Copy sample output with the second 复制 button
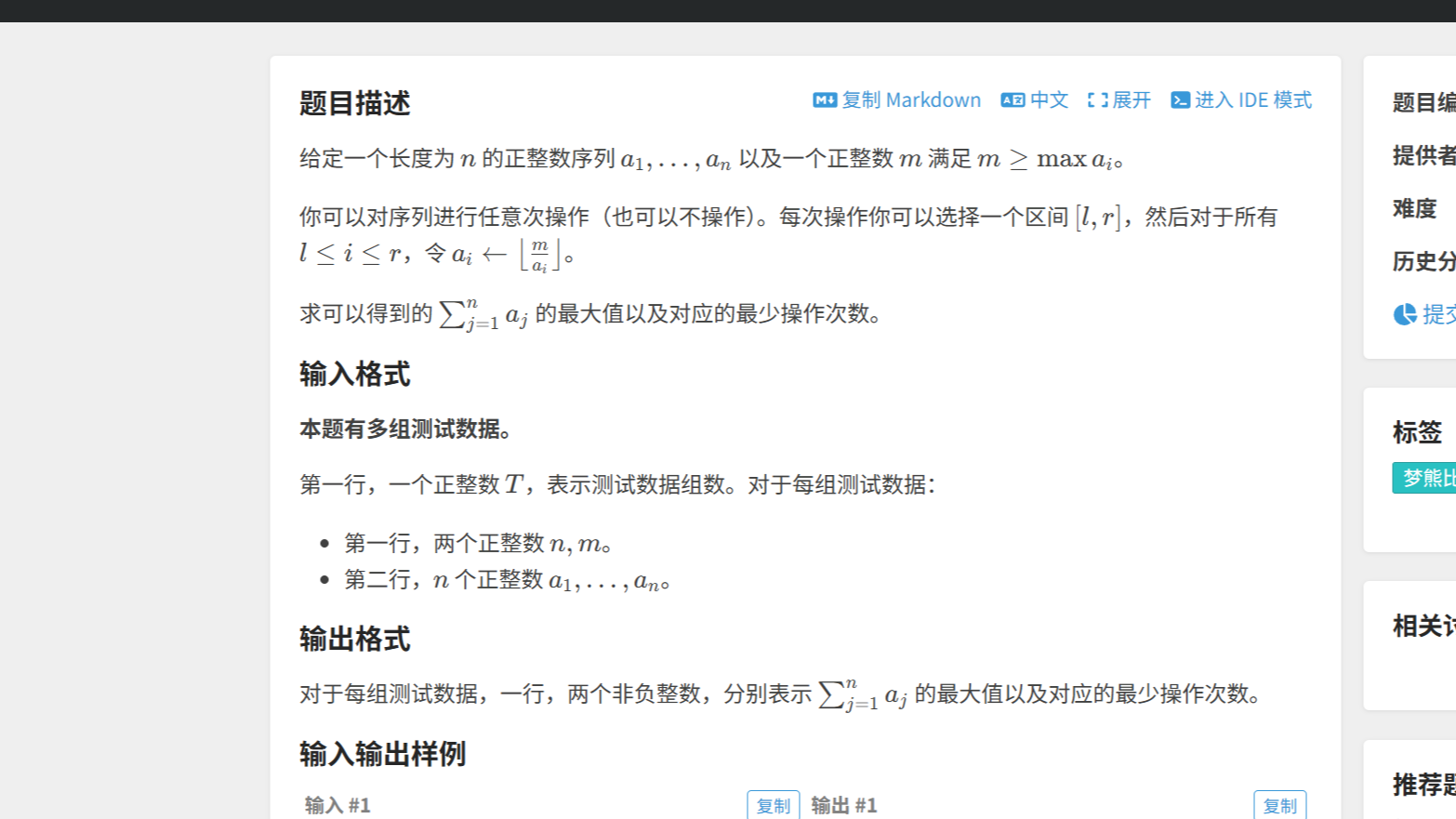 (x=1281, y=804)
